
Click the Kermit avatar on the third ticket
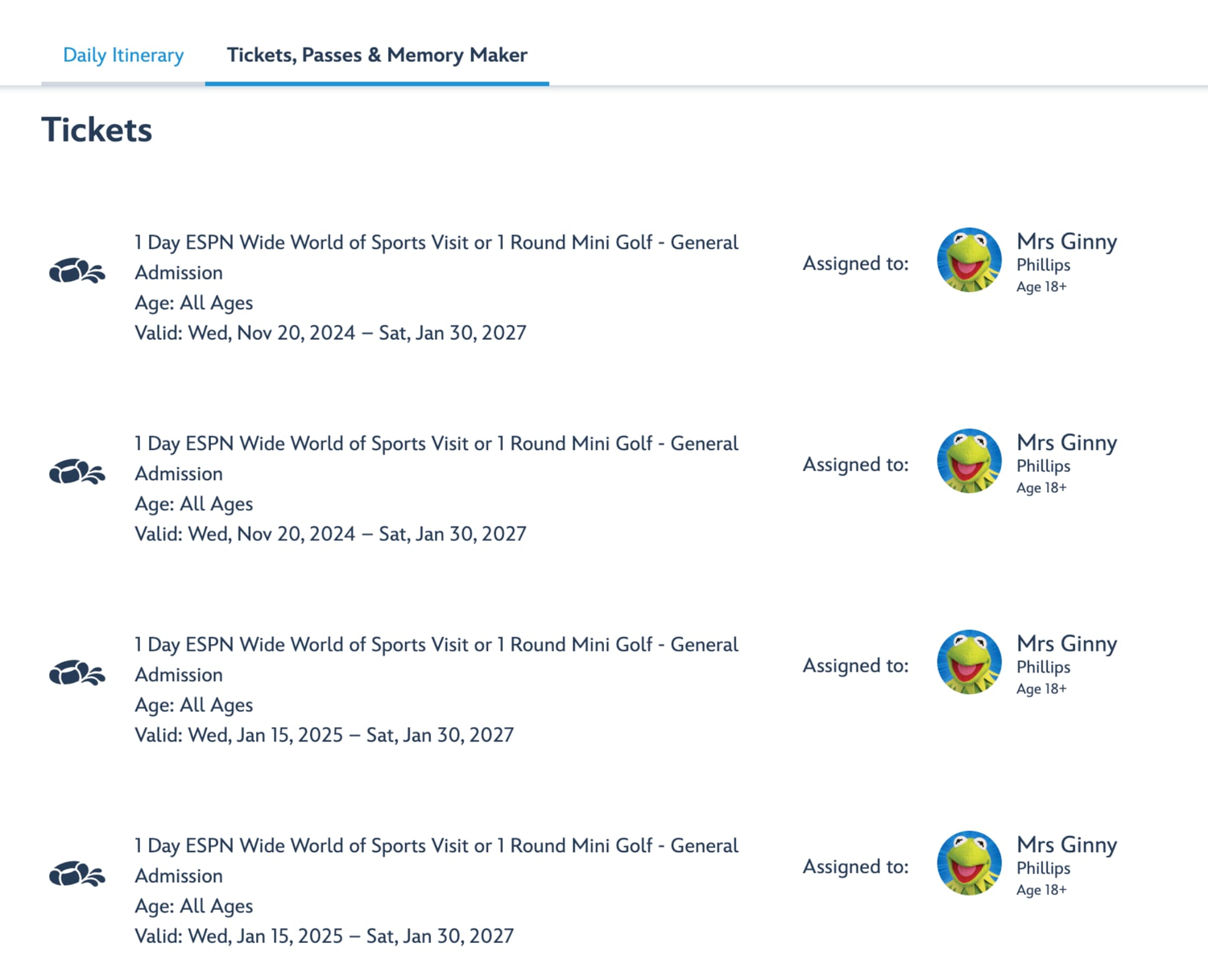[970, 662]
